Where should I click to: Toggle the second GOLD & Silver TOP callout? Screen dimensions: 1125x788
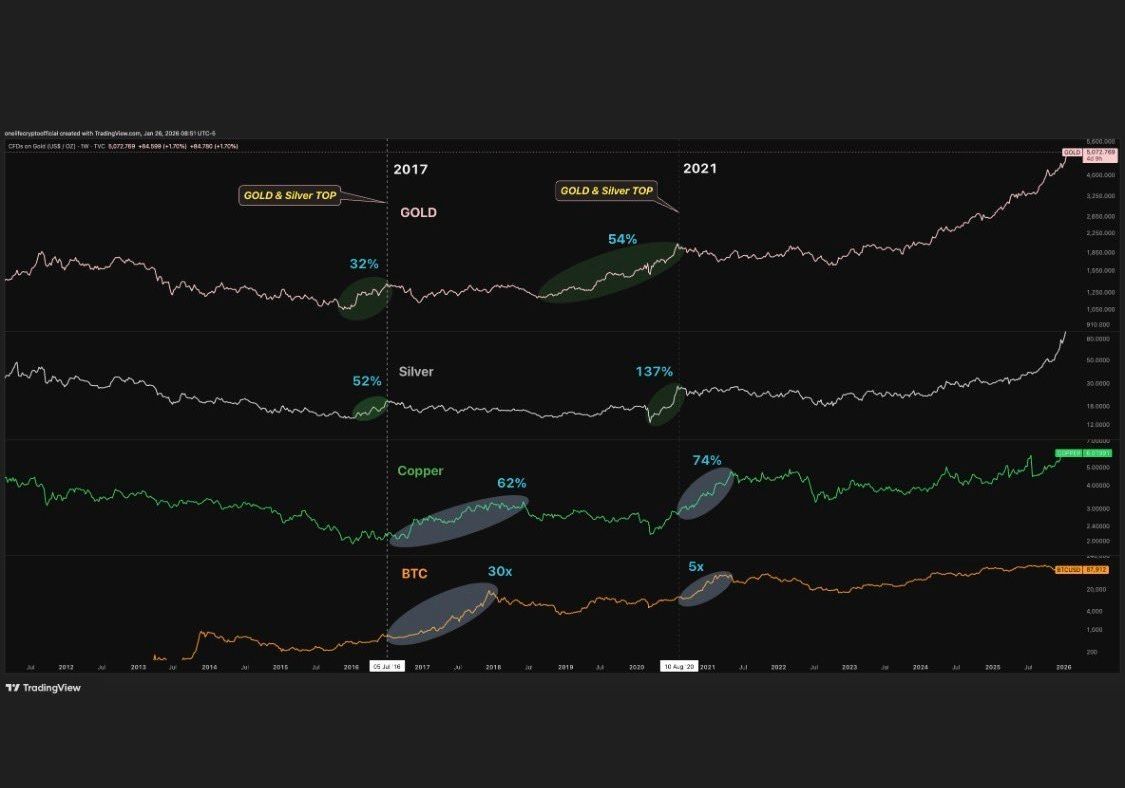(608, 190)
